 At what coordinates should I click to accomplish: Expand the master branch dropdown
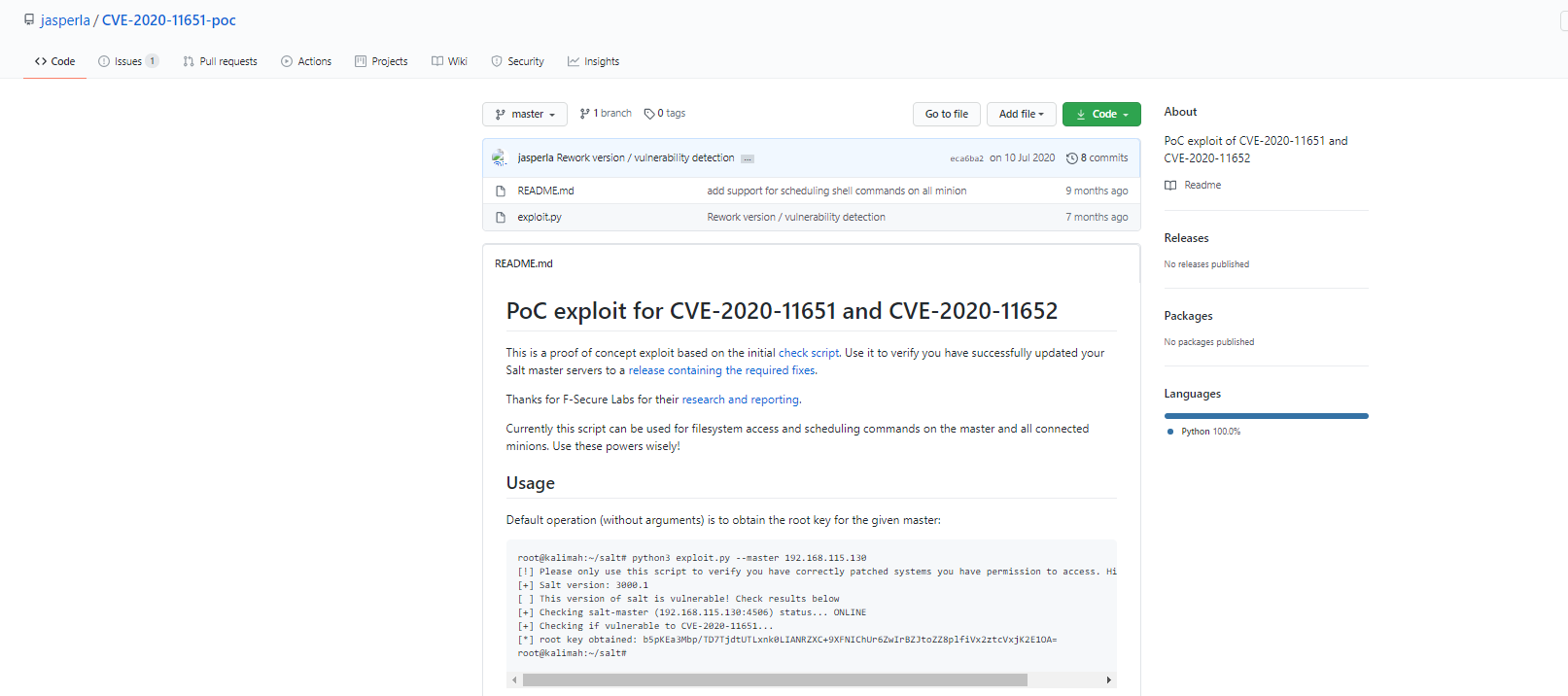point(525,114)
